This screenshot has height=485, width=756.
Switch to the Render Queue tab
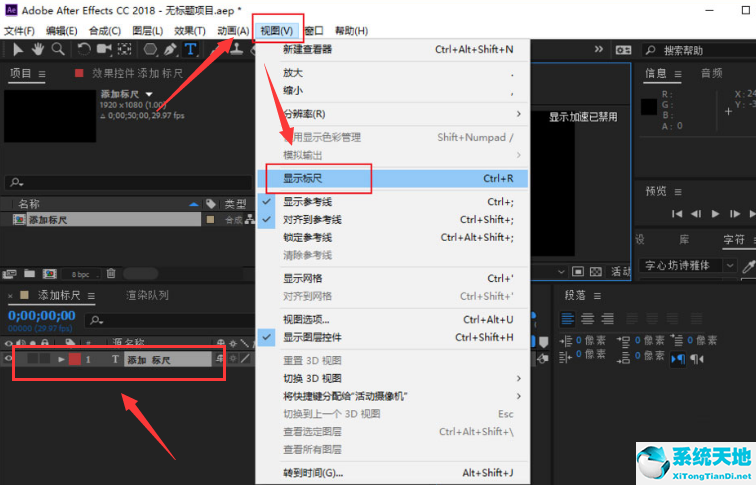tap(148, 295)
